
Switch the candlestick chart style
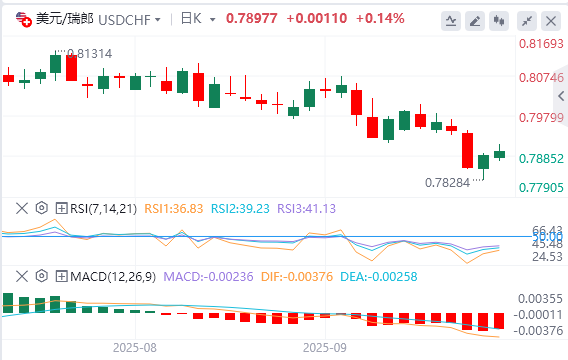point(499,21)
